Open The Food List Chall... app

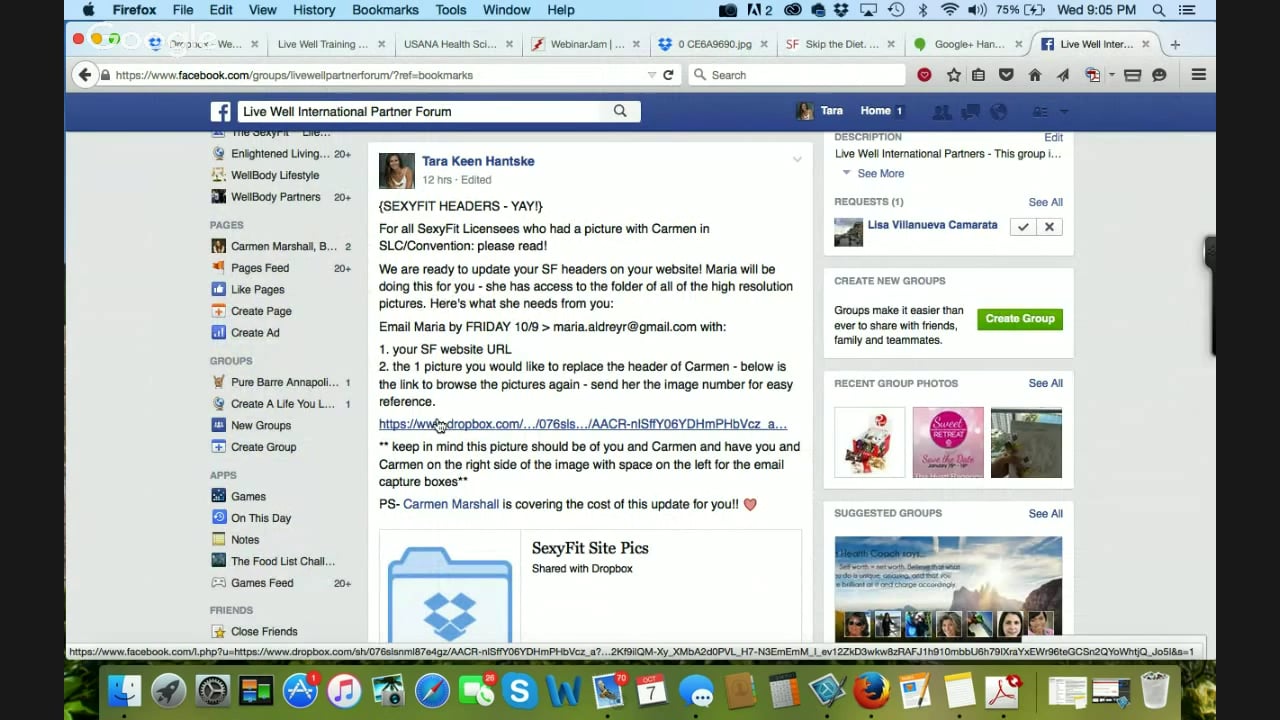(x=283, y=561)
